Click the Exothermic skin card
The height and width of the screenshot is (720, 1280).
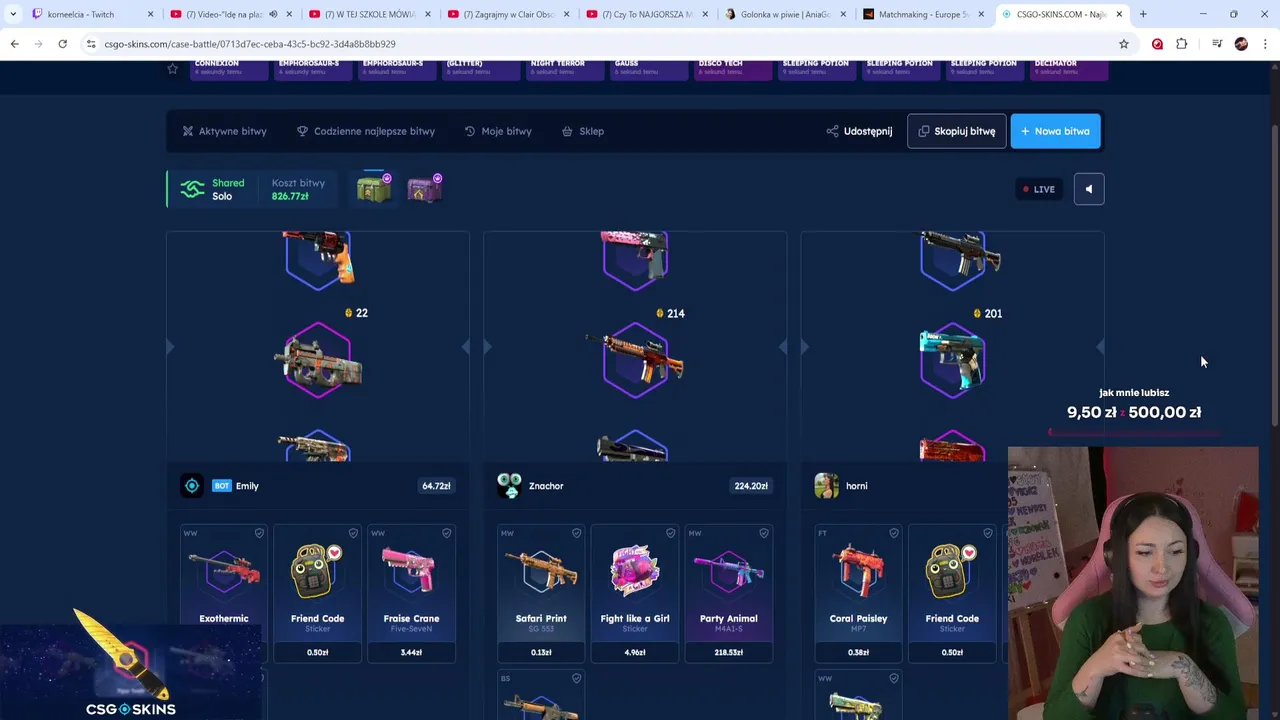tap(224, 593)
